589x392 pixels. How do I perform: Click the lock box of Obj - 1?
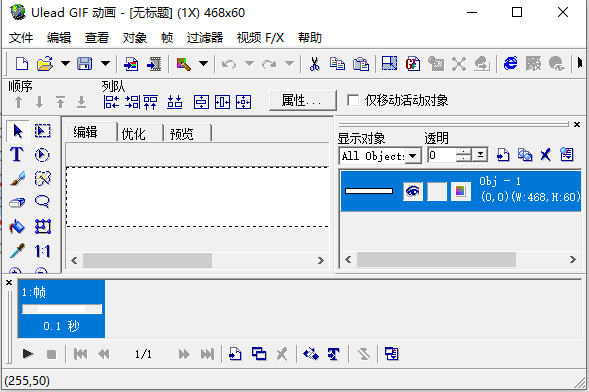pyautogui.click(x=437, y=191)
